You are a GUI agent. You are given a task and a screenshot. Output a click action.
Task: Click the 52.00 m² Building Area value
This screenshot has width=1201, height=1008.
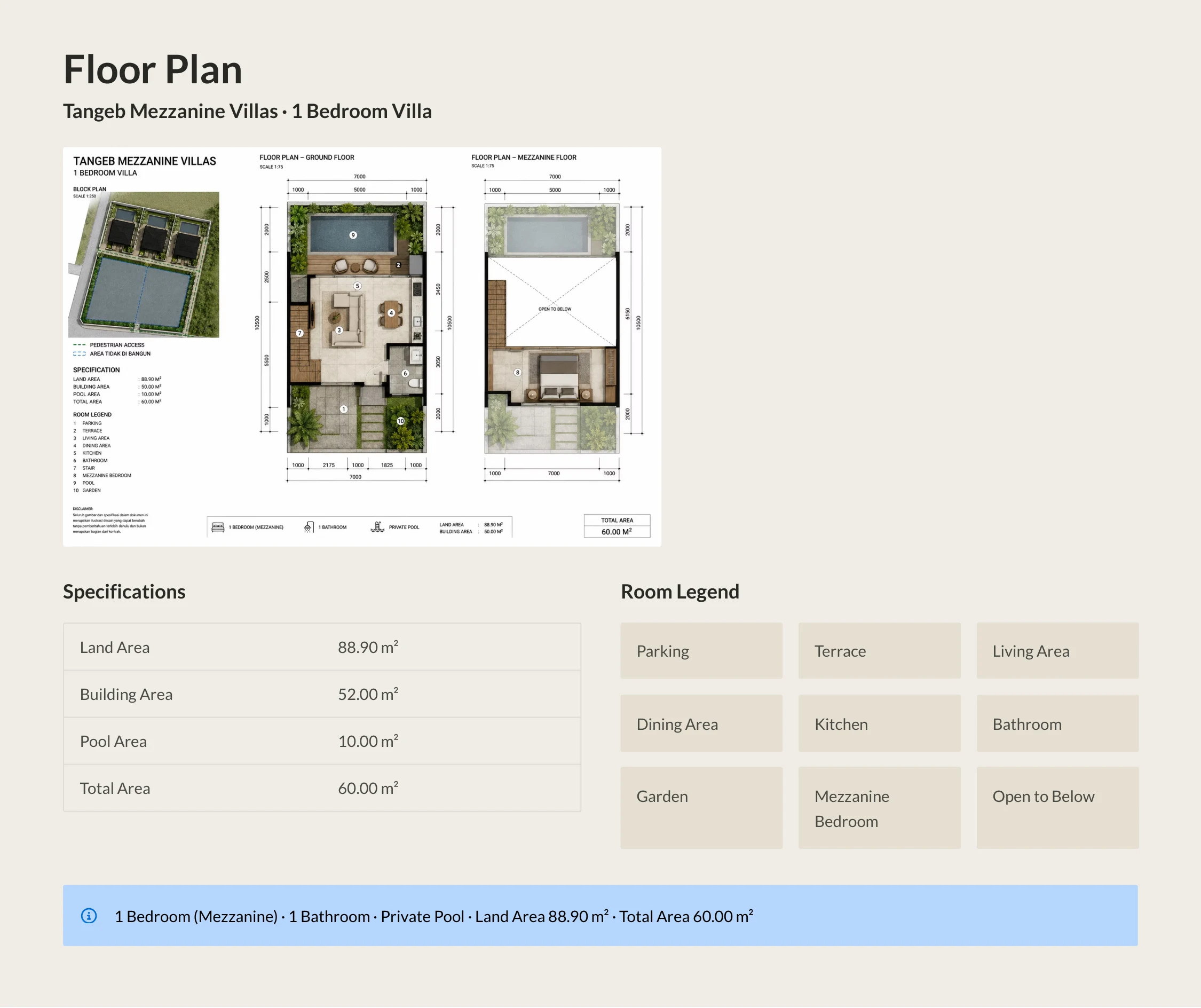[368, 694]
